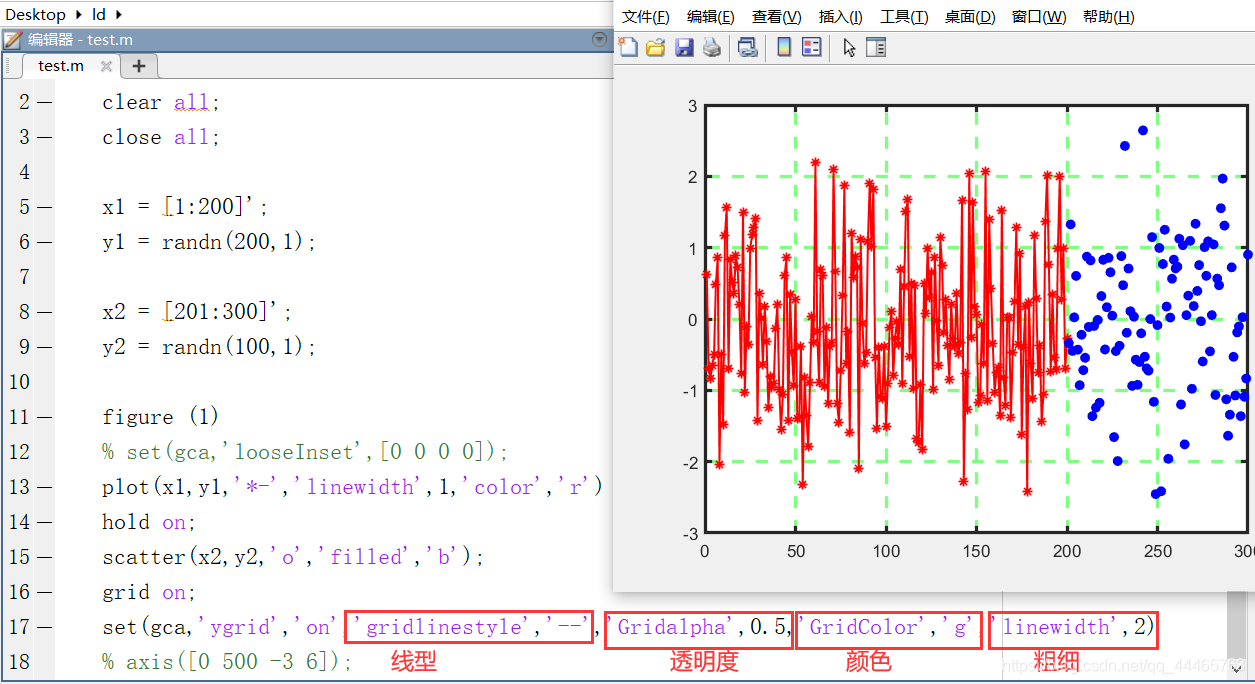Close the test.m tab with its X
Viewport: 1255px width, 684px height.
pyautogui.click(x=106, y=66)
